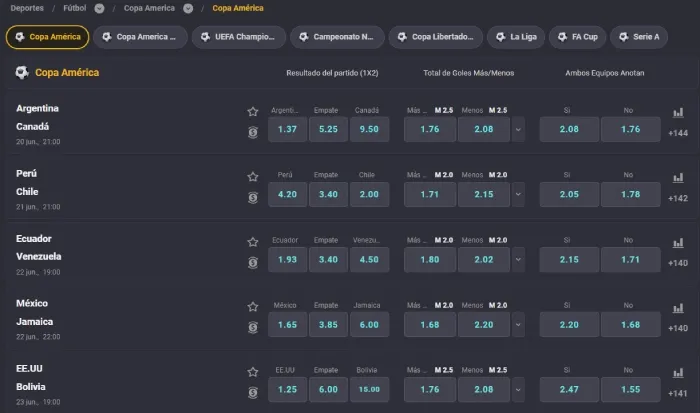Go to Fútbol in the breadcrumb

coord(75,8)
